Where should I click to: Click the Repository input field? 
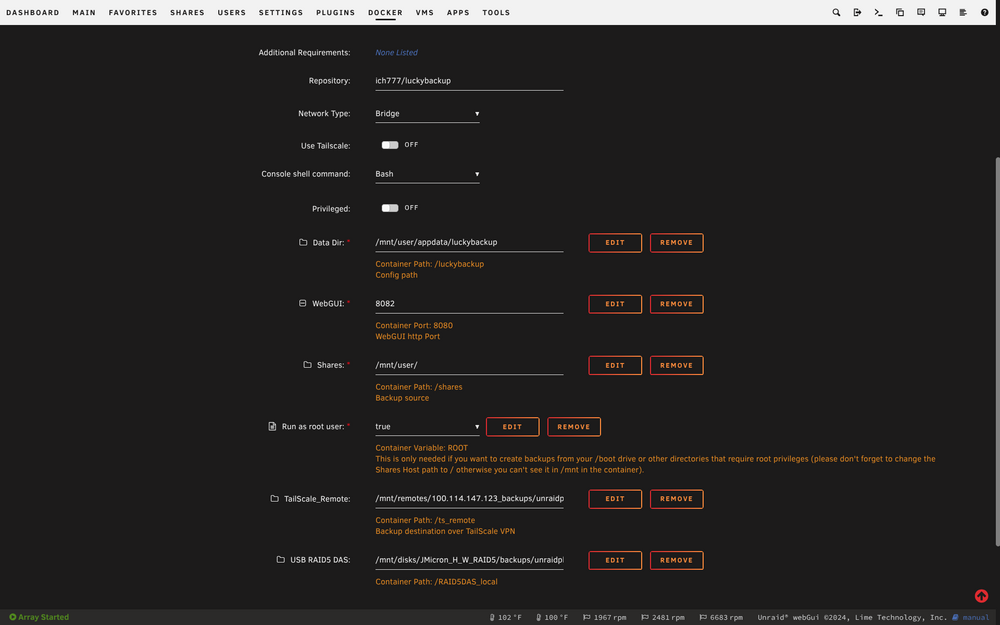click(469, 81)
